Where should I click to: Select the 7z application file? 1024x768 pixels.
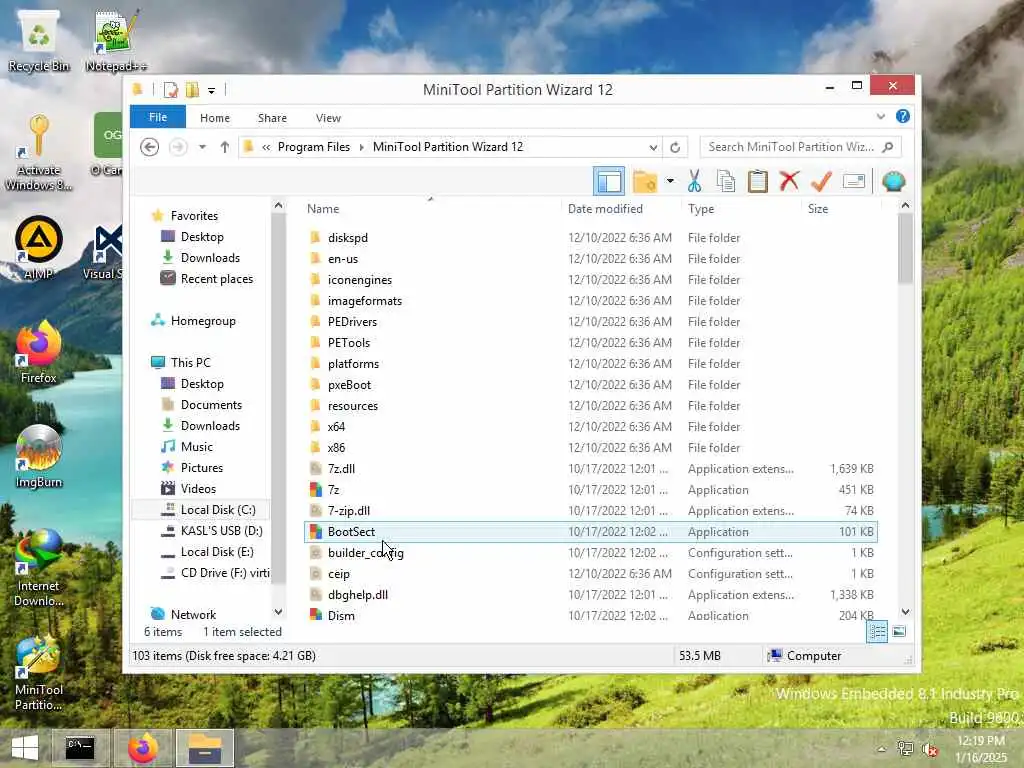(x=333, y=490)
